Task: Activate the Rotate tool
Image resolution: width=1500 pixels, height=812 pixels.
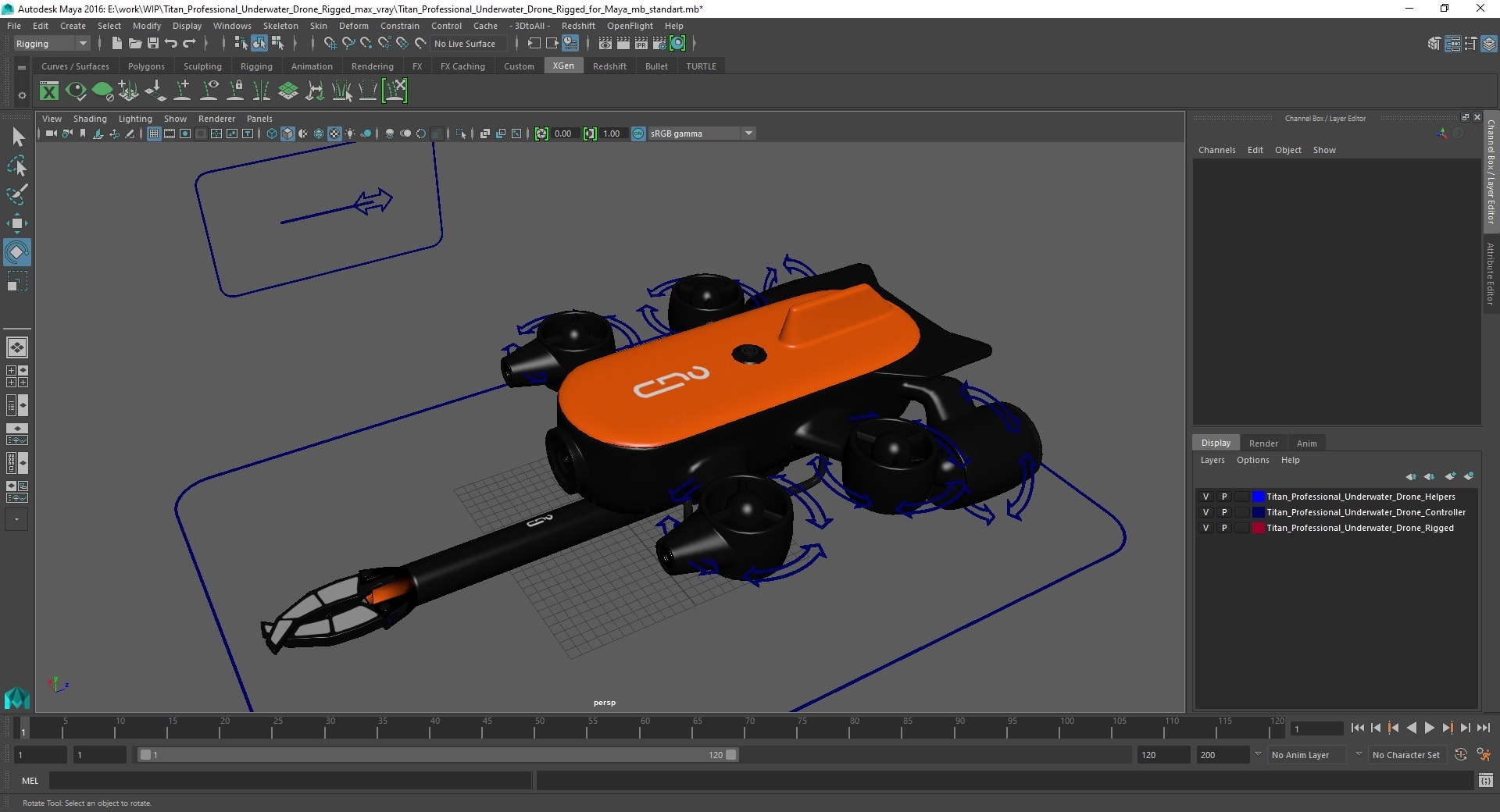Action: (x=17, y=252)
